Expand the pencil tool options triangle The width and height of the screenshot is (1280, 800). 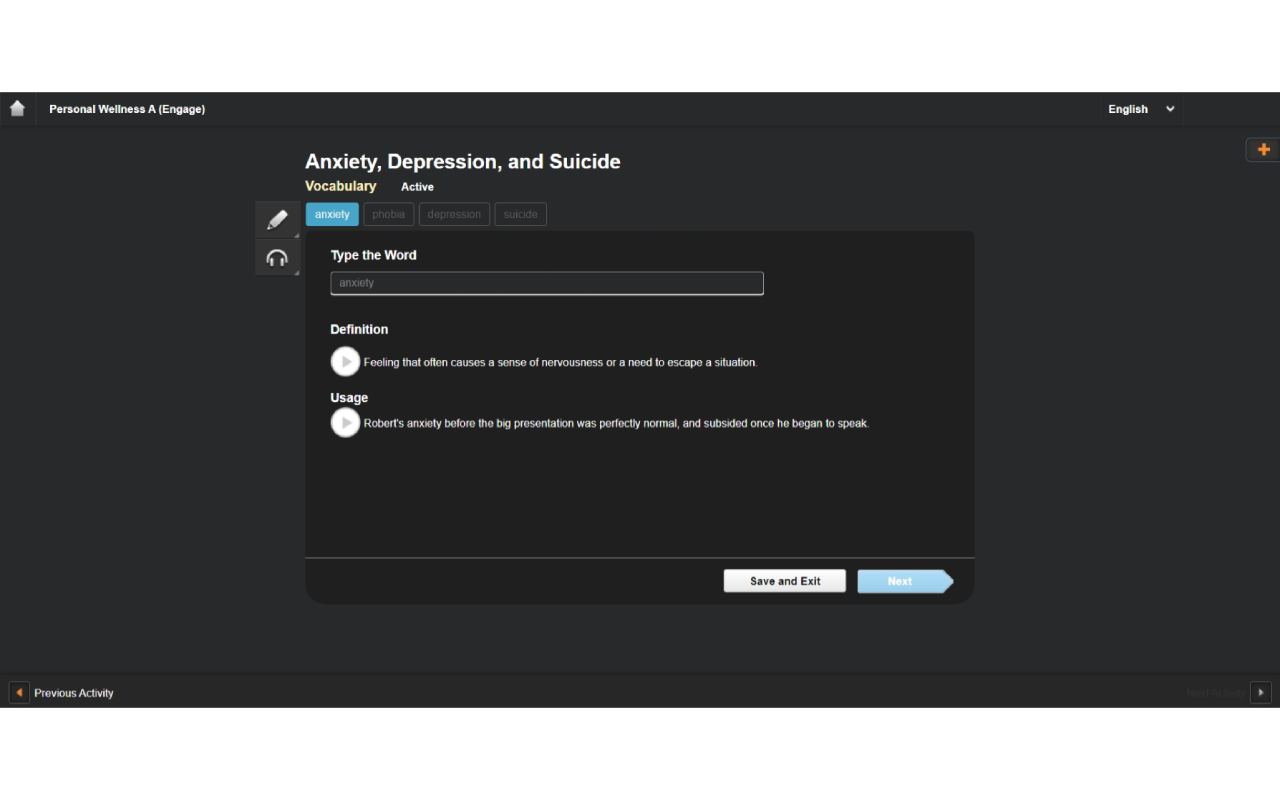pos(295,233)
